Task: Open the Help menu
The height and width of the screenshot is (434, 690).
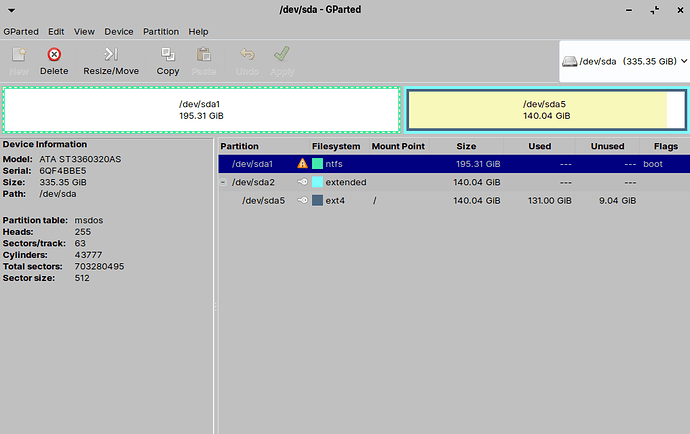Action: click(x=198, y=32)
